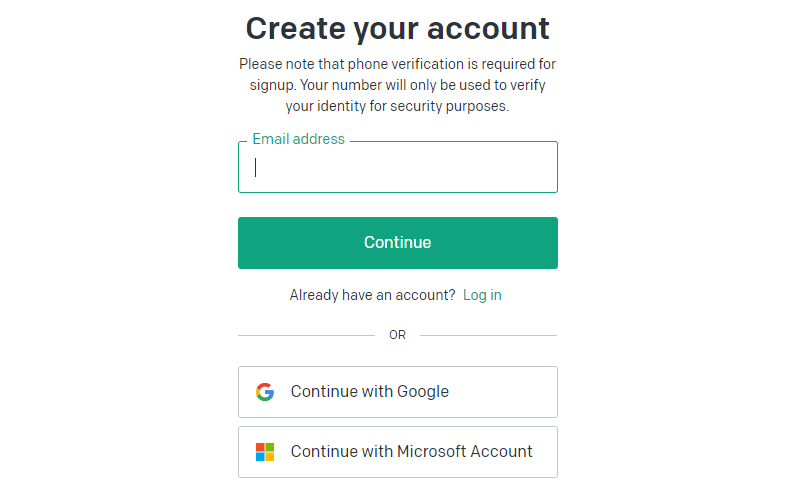Image resolution: width=800 pixels, height=500 pixels.
Task: Click the blinking text cursor in email box
Action: tap(256, 168)
